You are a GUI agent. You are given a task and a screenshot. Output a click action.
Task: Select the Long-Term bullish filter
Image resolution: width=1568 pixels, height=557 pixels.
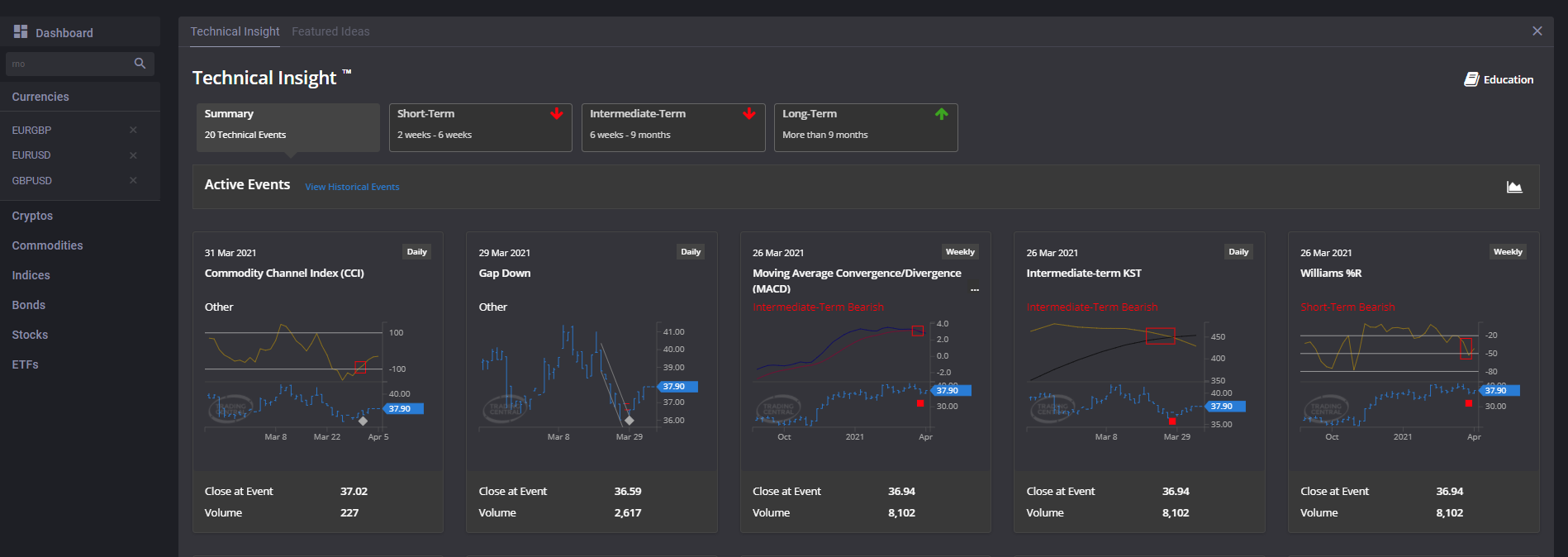tap(865, 127)
